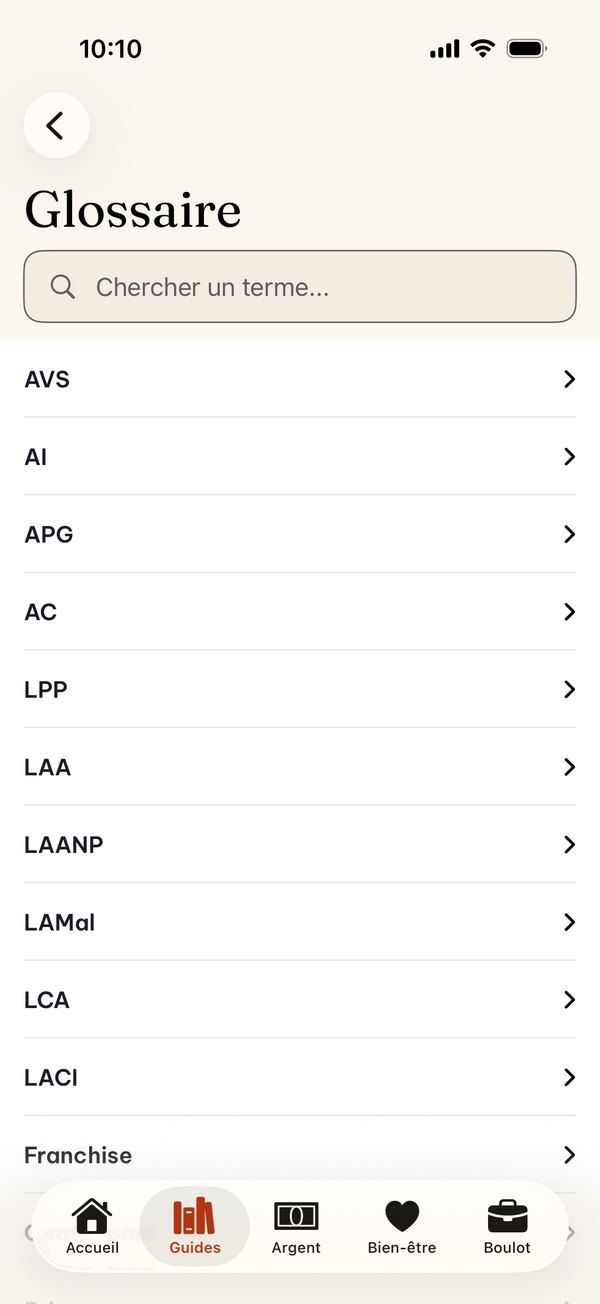Focus the Chercher un terme field
The width and height of the screenshot is (600, 1304).
point(300,286)
